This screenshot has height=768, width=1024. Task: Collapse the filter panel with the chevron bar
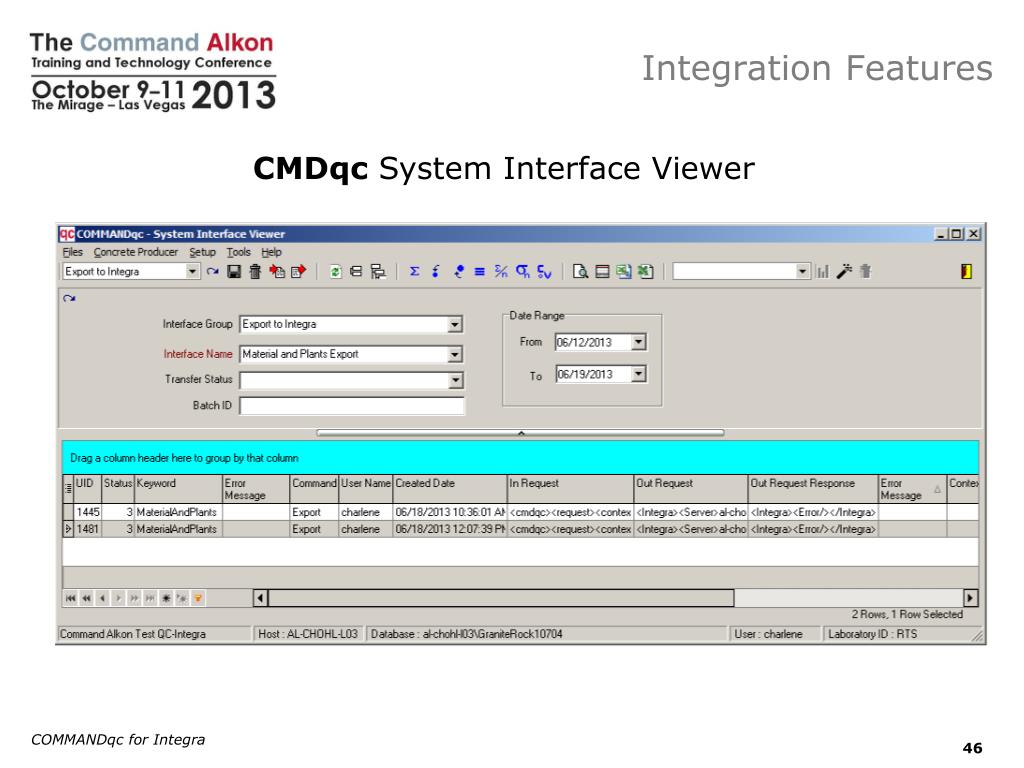click(x=520, y=432)
